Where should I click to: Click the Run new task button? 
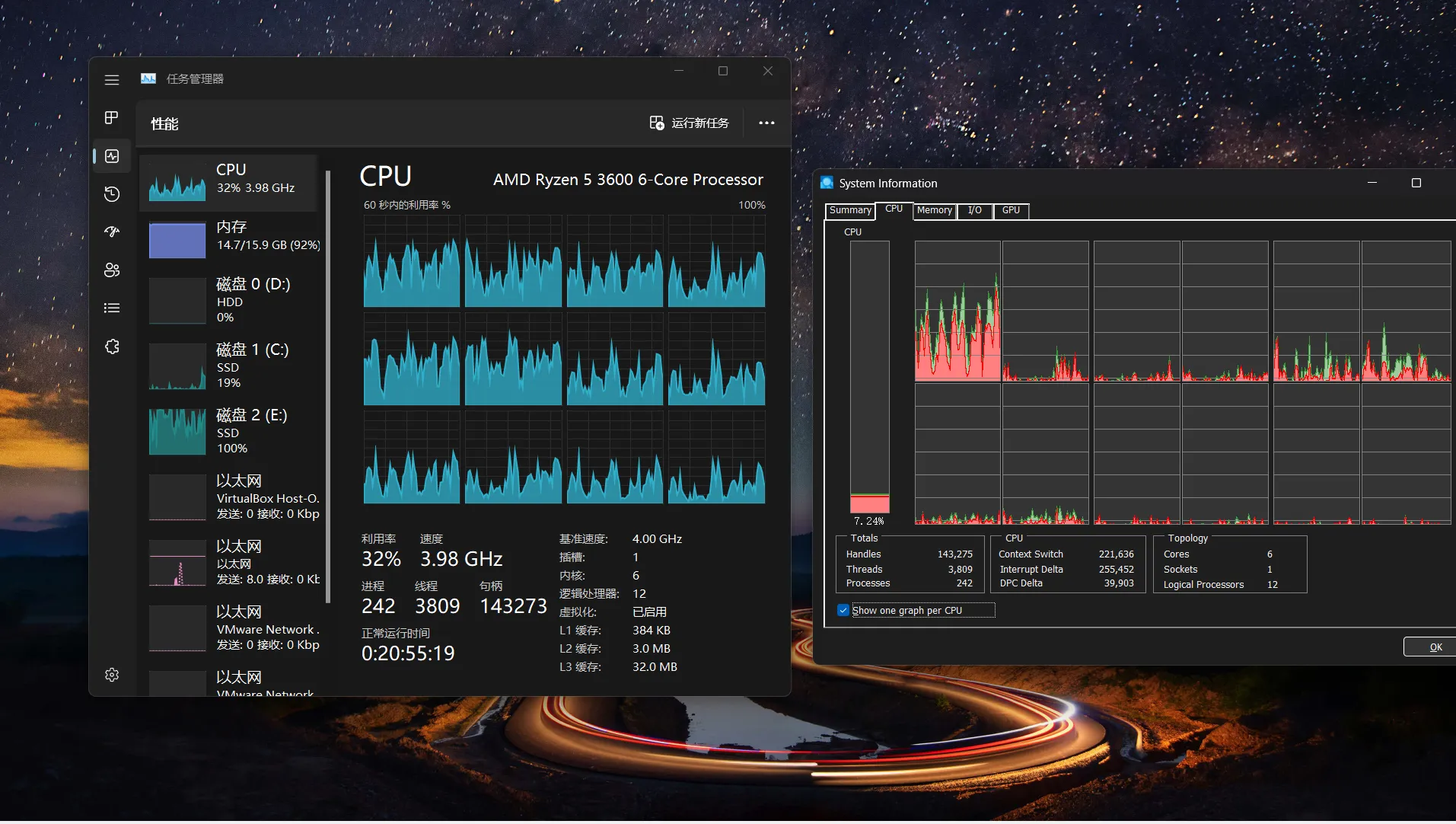(x=689, y=123)
